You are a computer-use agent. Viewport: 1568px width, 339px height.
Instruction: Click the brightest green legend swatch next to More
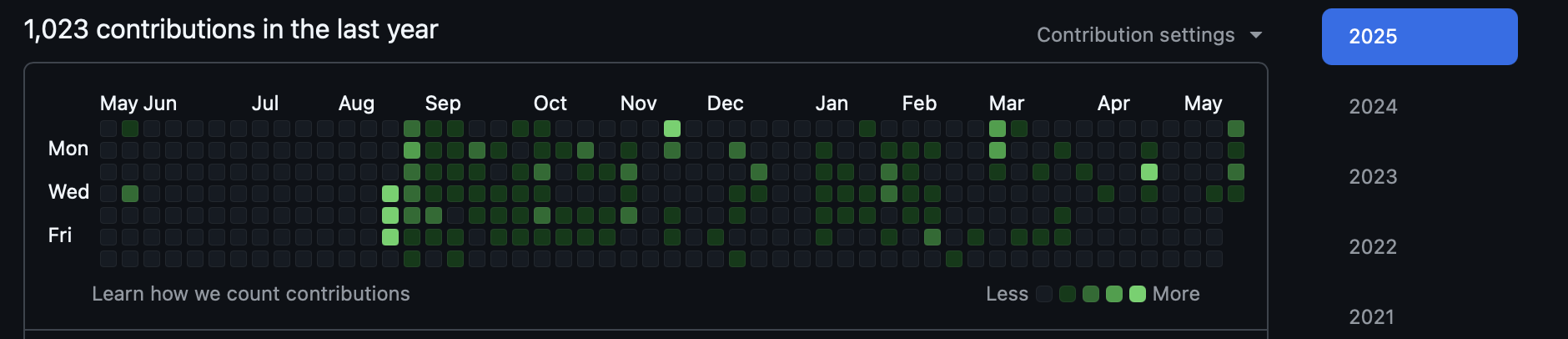point(1138,294)
